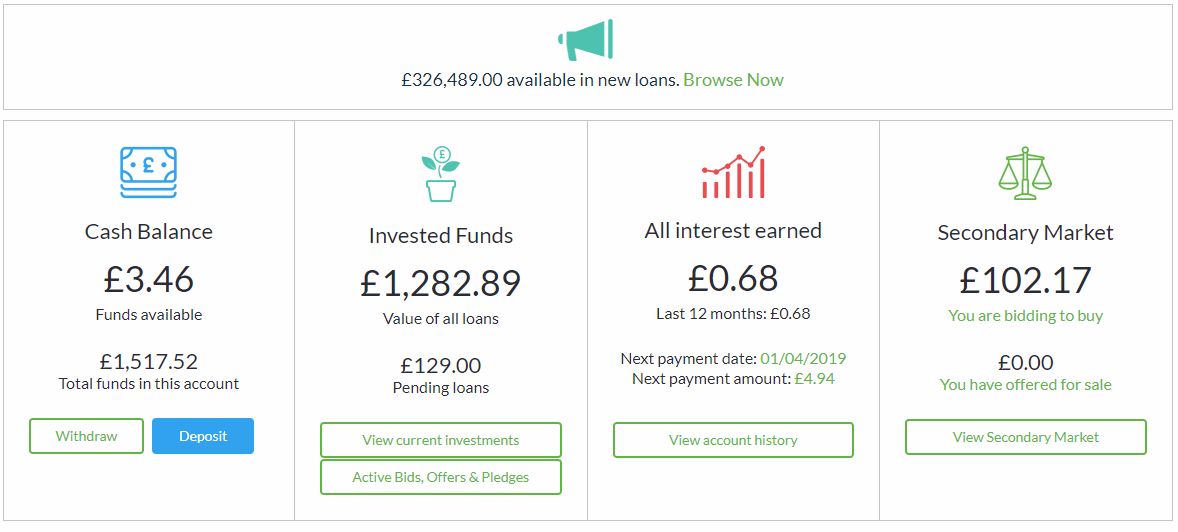Click the blue cash banknotes icon
Viewport: 1178px width, 532px height.
coord(148,172)
